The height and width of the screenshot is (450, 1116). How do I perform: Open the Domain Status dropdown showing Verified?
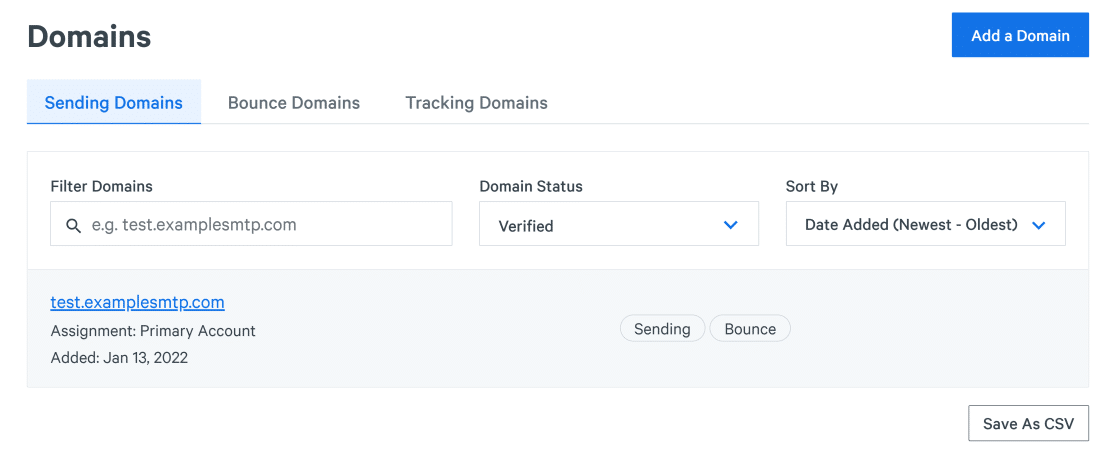click(618, 224)
